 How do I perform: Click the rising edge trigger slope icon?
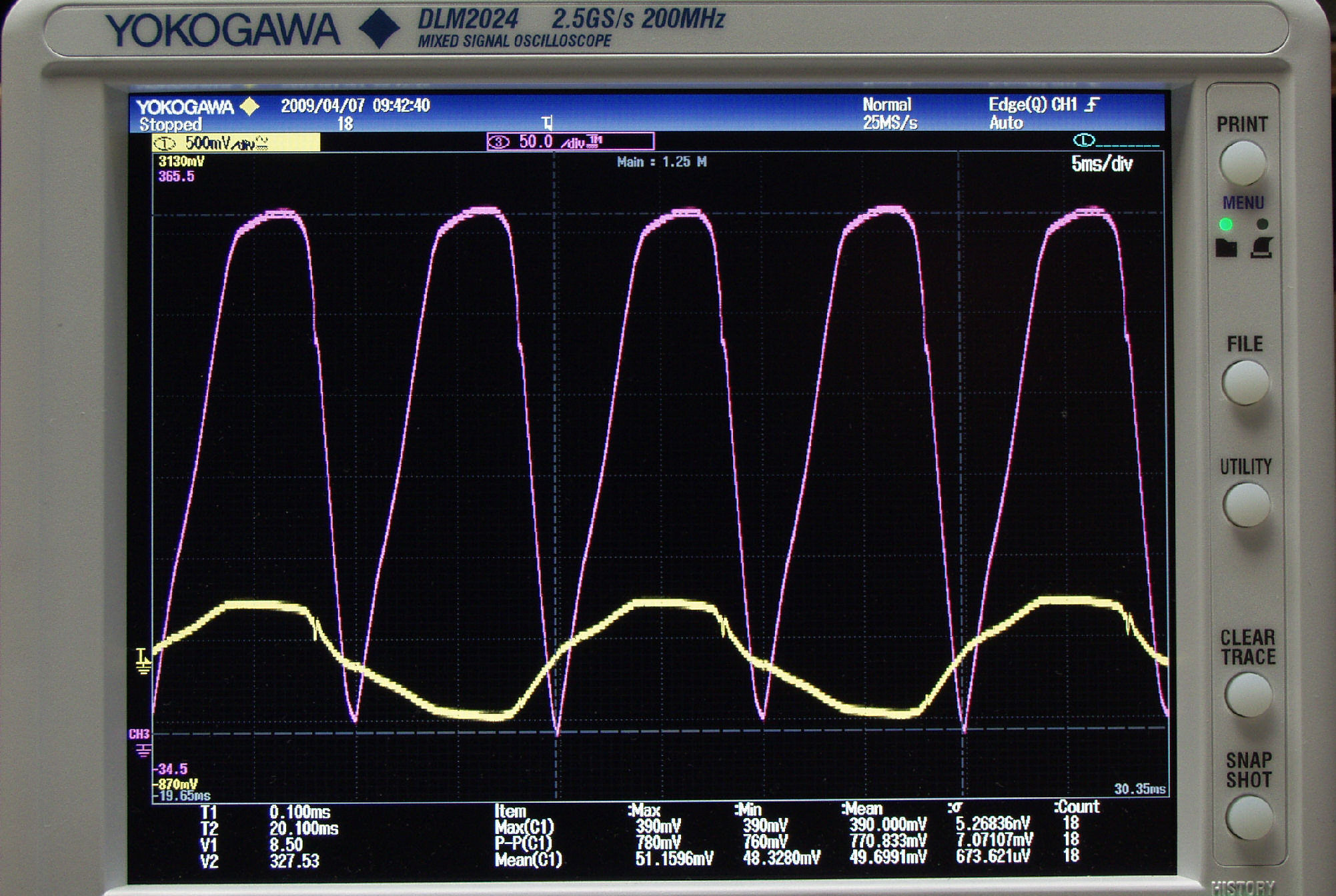point(1092,105)
